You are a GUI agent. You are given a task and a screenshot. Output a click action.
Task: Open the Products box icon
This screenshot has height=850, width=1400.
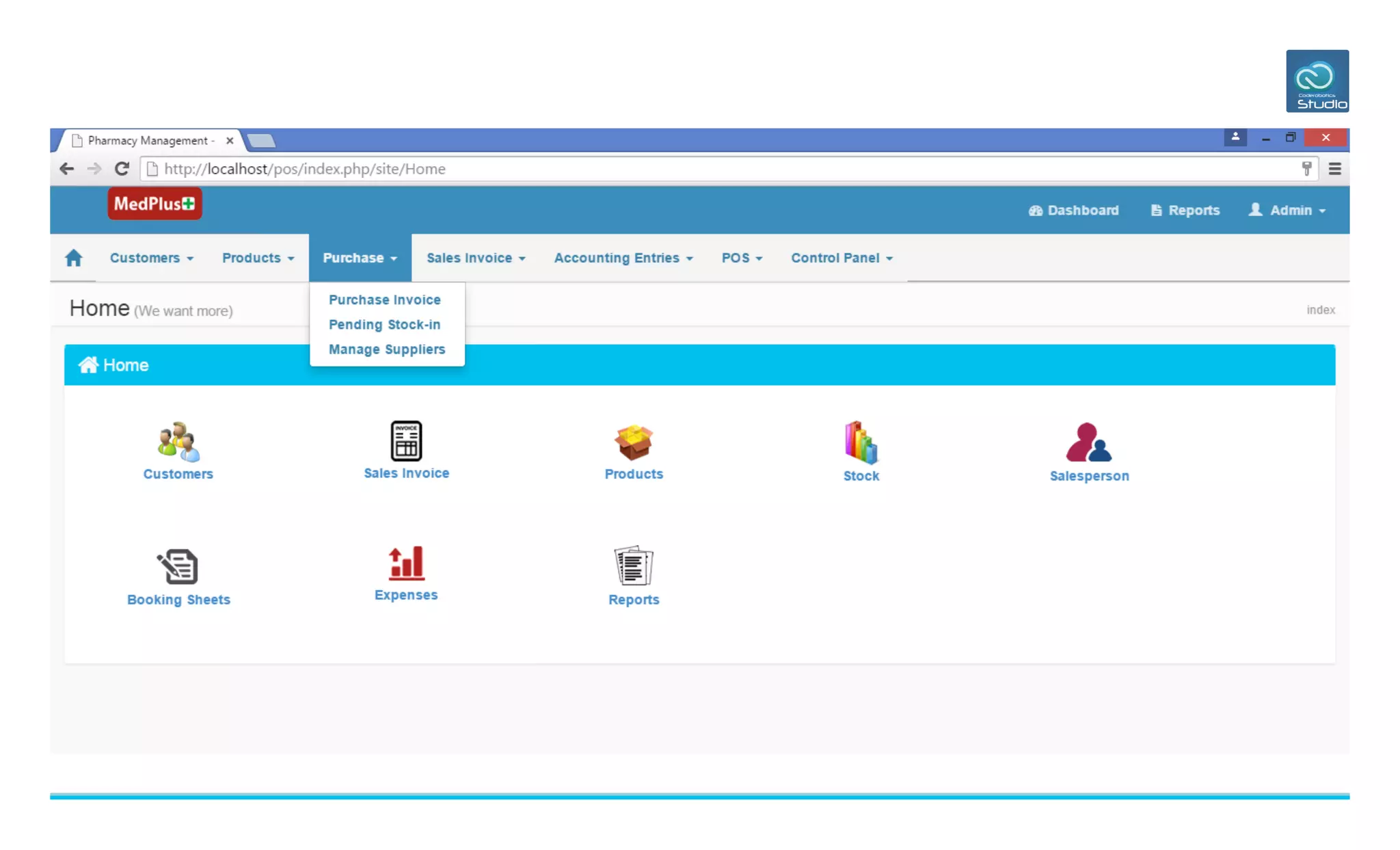click(x=633, y=441)
